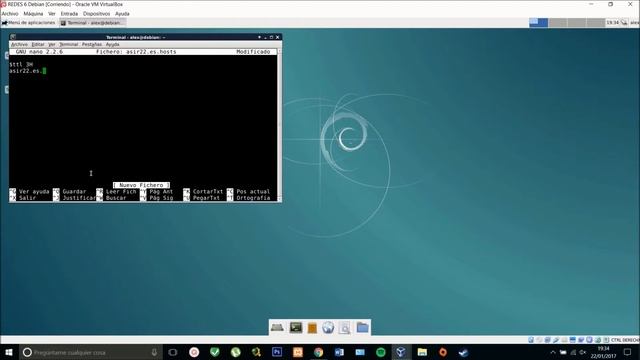
Task: Open Terminal window Pestañas menu
Action: pos(92,44)
